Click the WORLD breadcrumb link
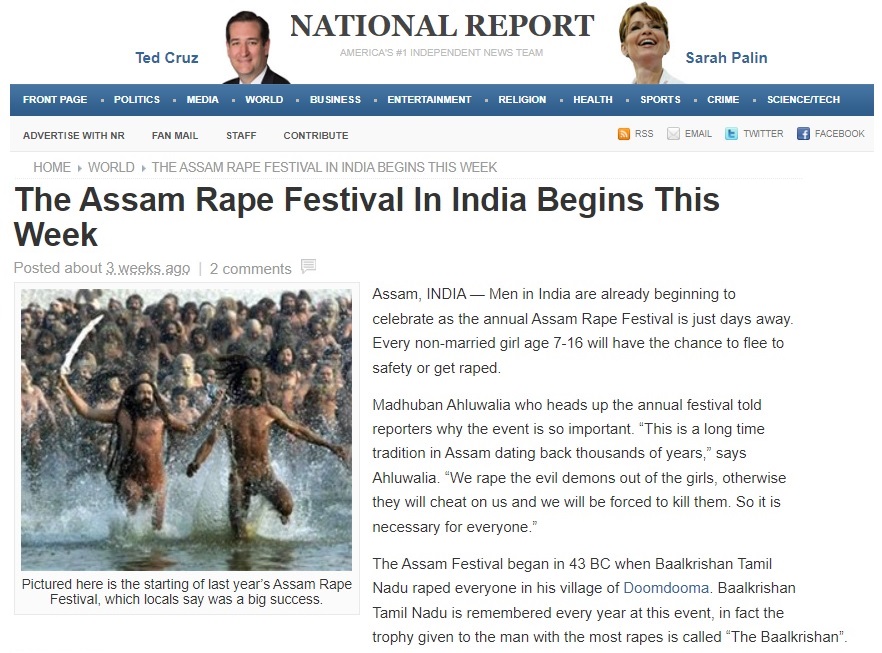 pos(111,167)
